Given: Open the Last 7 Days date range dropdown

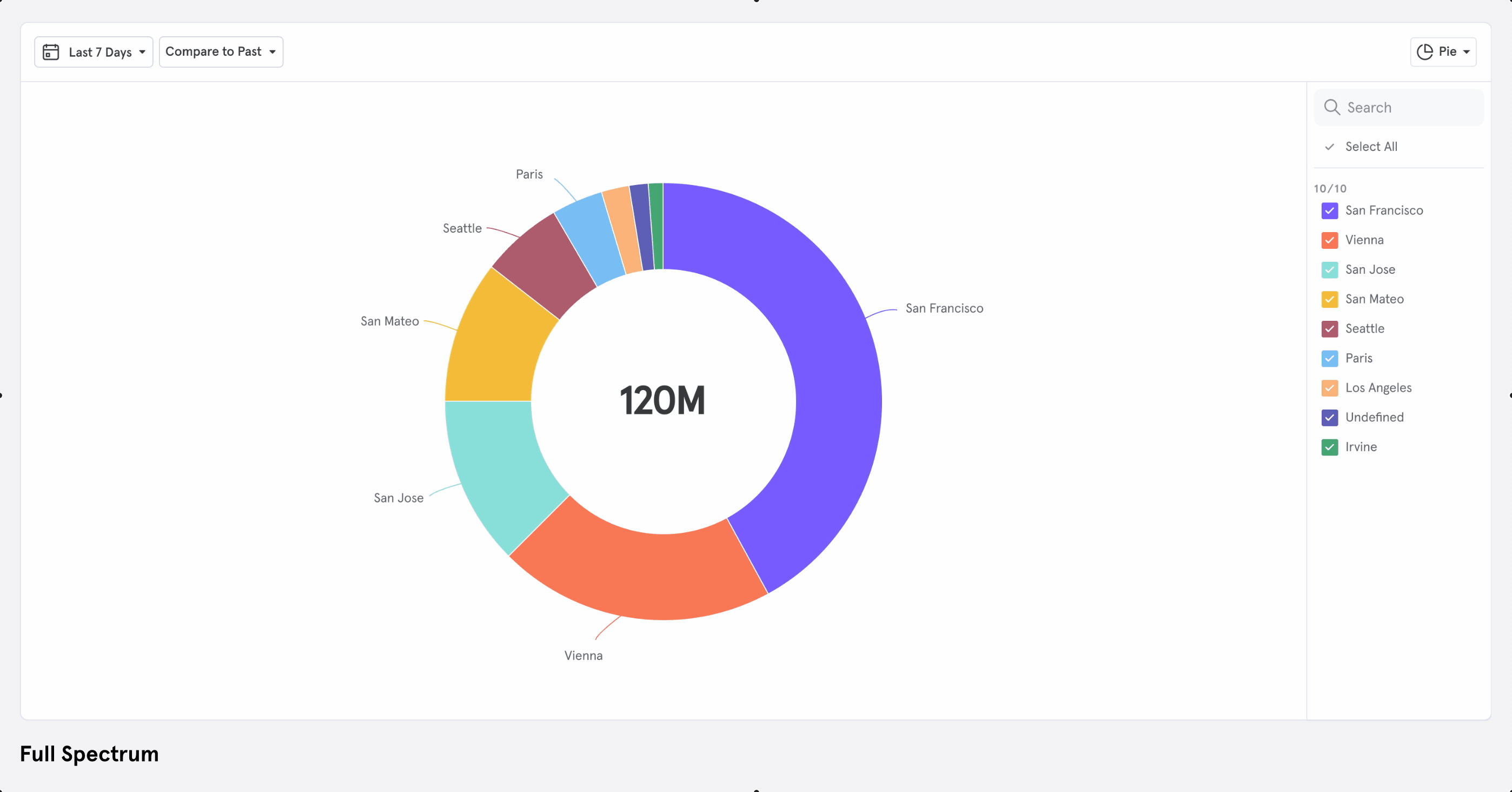Looking at the screenshot, I should coord(94,52).
